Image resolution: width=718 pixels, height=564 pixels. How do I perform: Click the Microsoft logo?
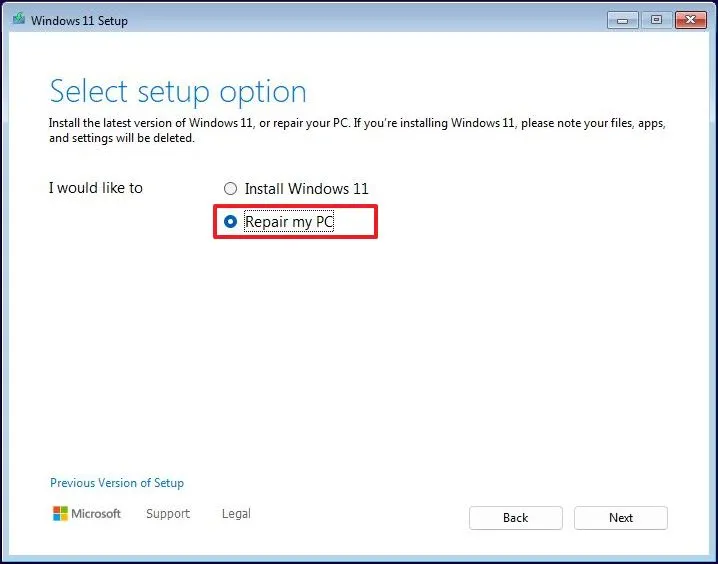(x=87, y=514)
